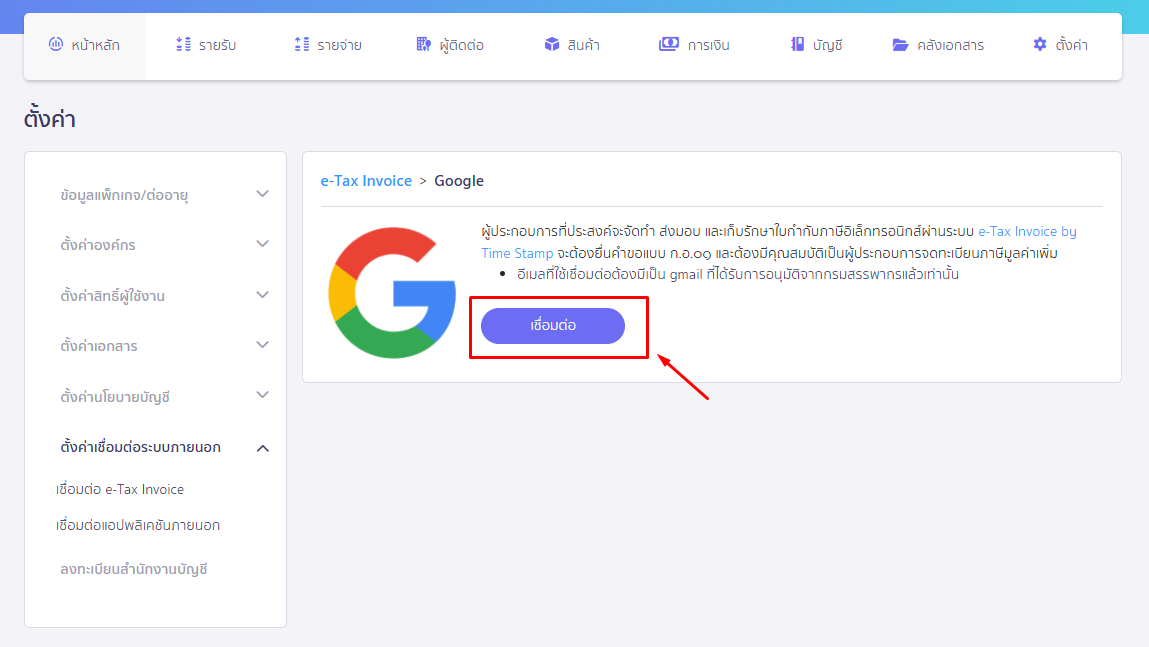1149x647 pixels.
Task: Click the รายรับ income icon
Action: (183, 44)
